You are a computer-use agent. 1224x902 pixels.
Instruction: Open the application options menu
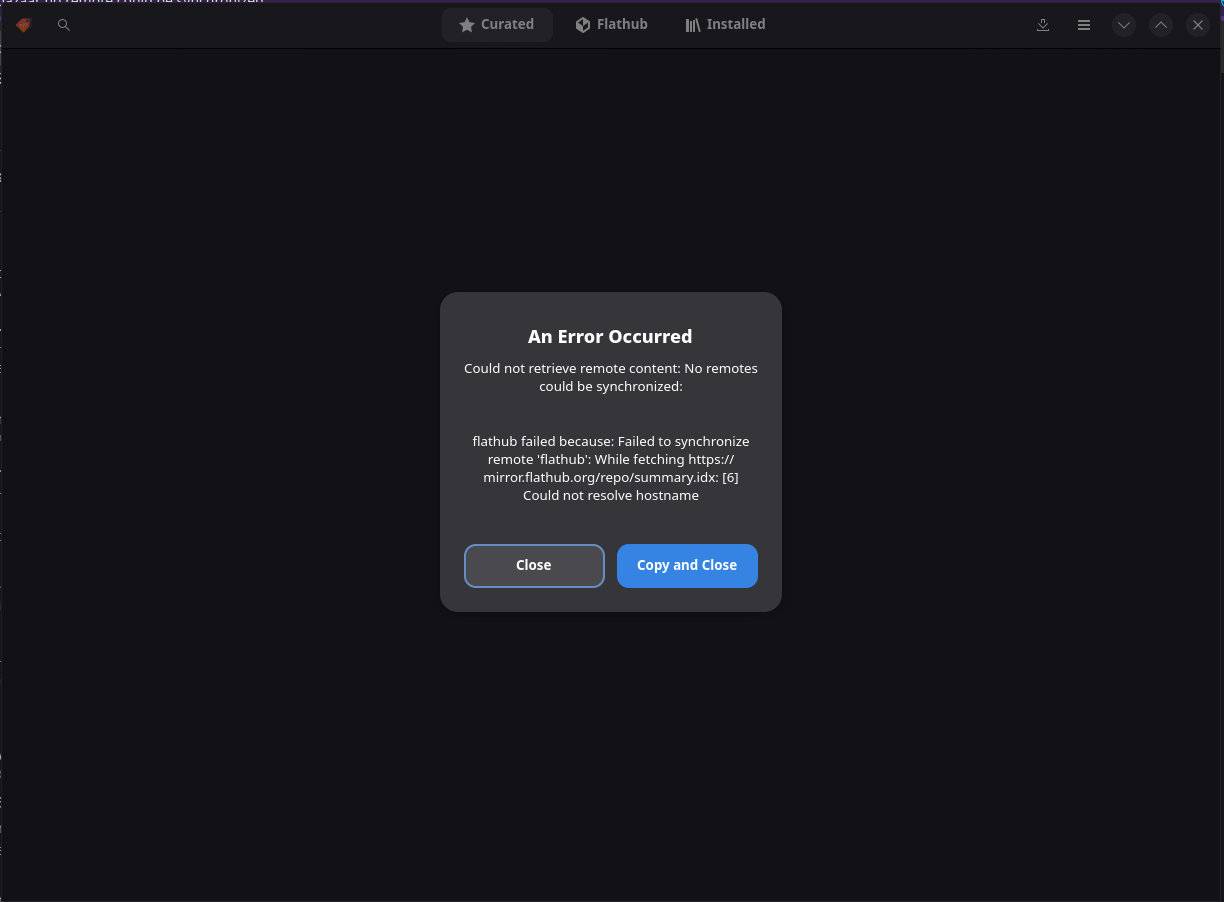(1084, 25)
